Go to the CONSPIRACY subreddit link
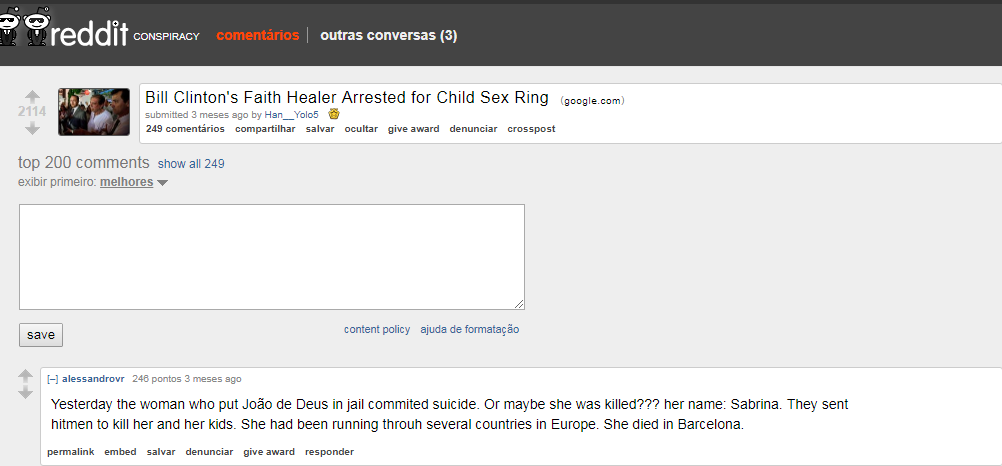Viewport: 1002px width, 466px height. 166,37
